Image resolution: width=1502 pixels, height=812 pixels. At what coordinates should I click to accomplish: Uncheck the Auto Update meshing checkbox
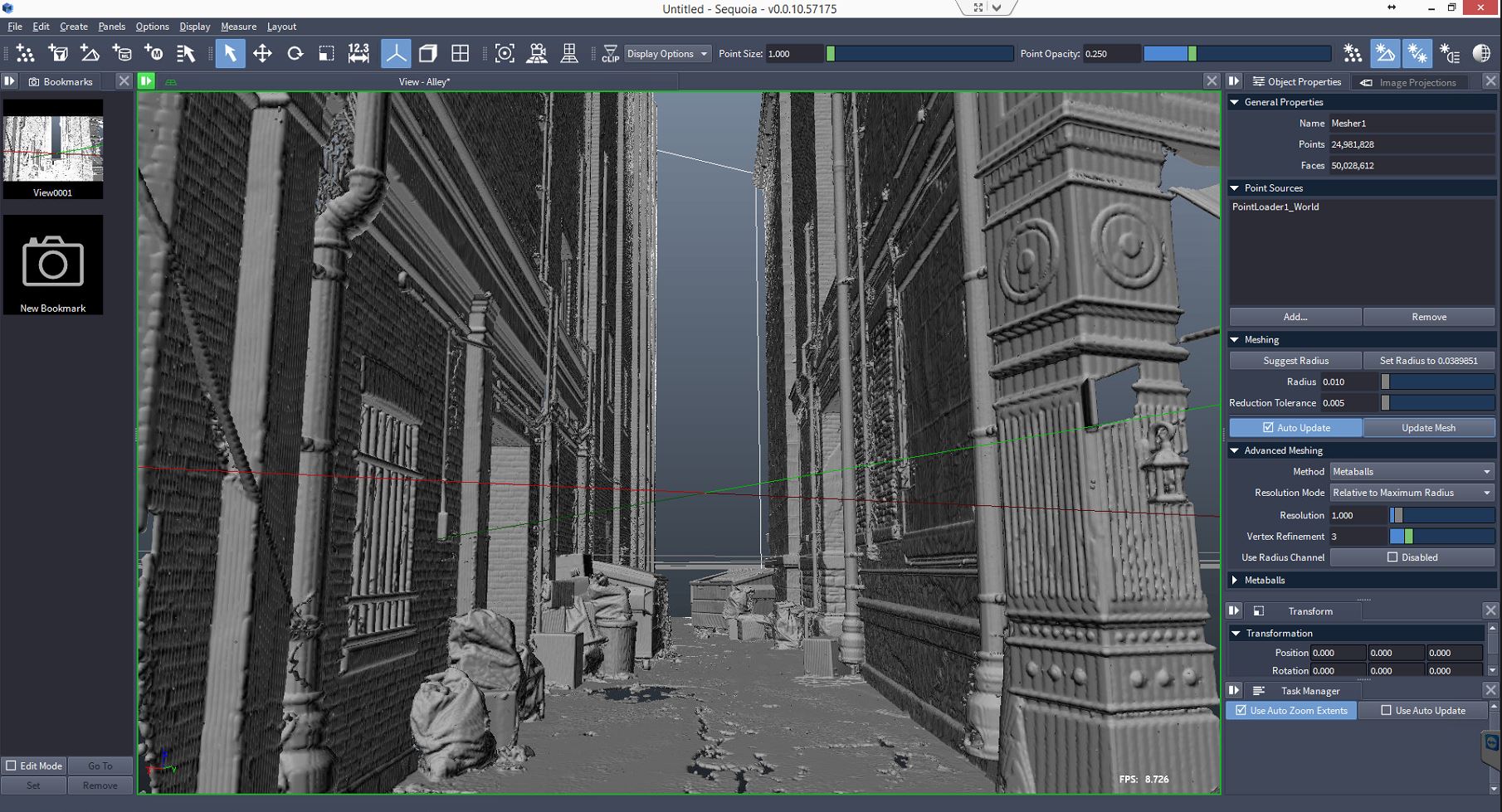point(1268,428)
